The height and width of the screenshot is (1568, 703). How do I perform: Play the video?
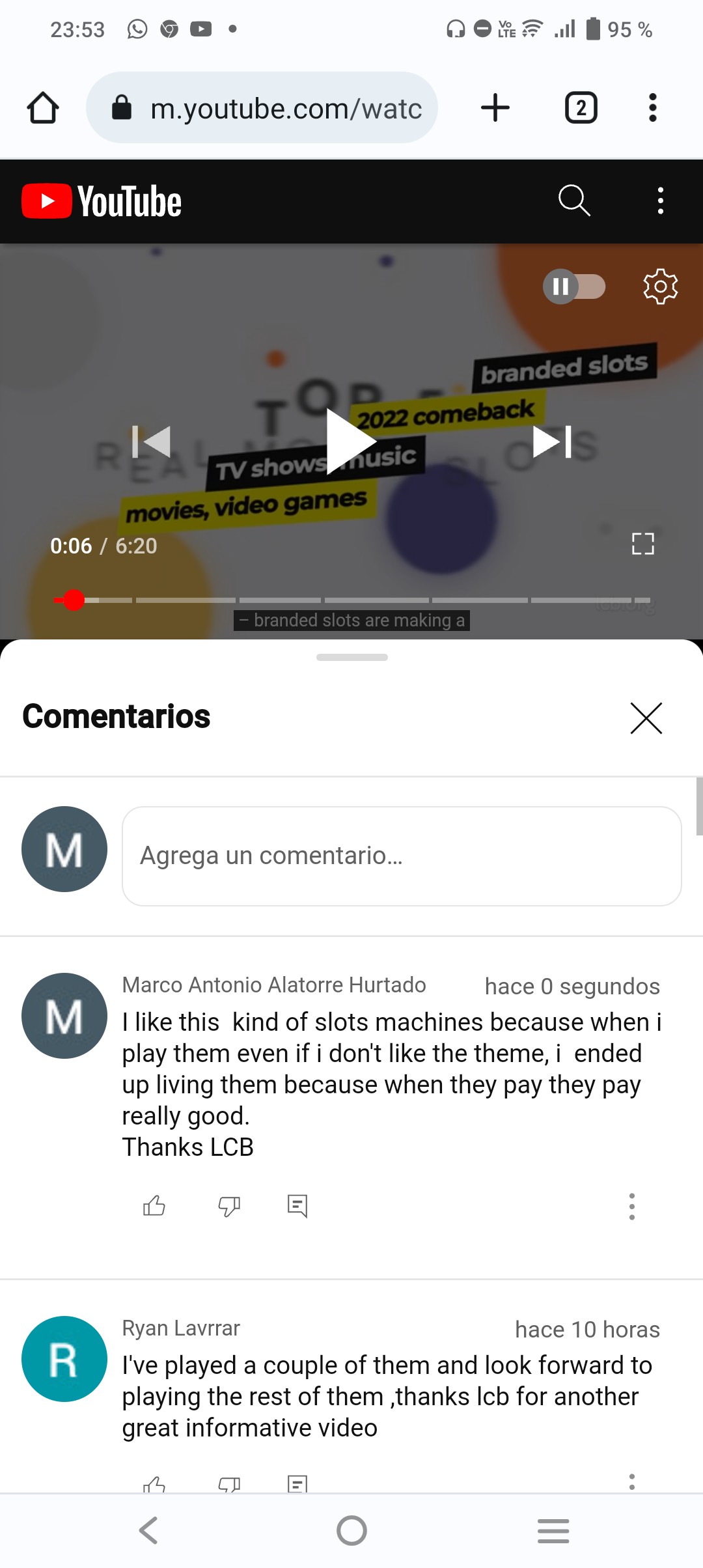tap(351, 441)
